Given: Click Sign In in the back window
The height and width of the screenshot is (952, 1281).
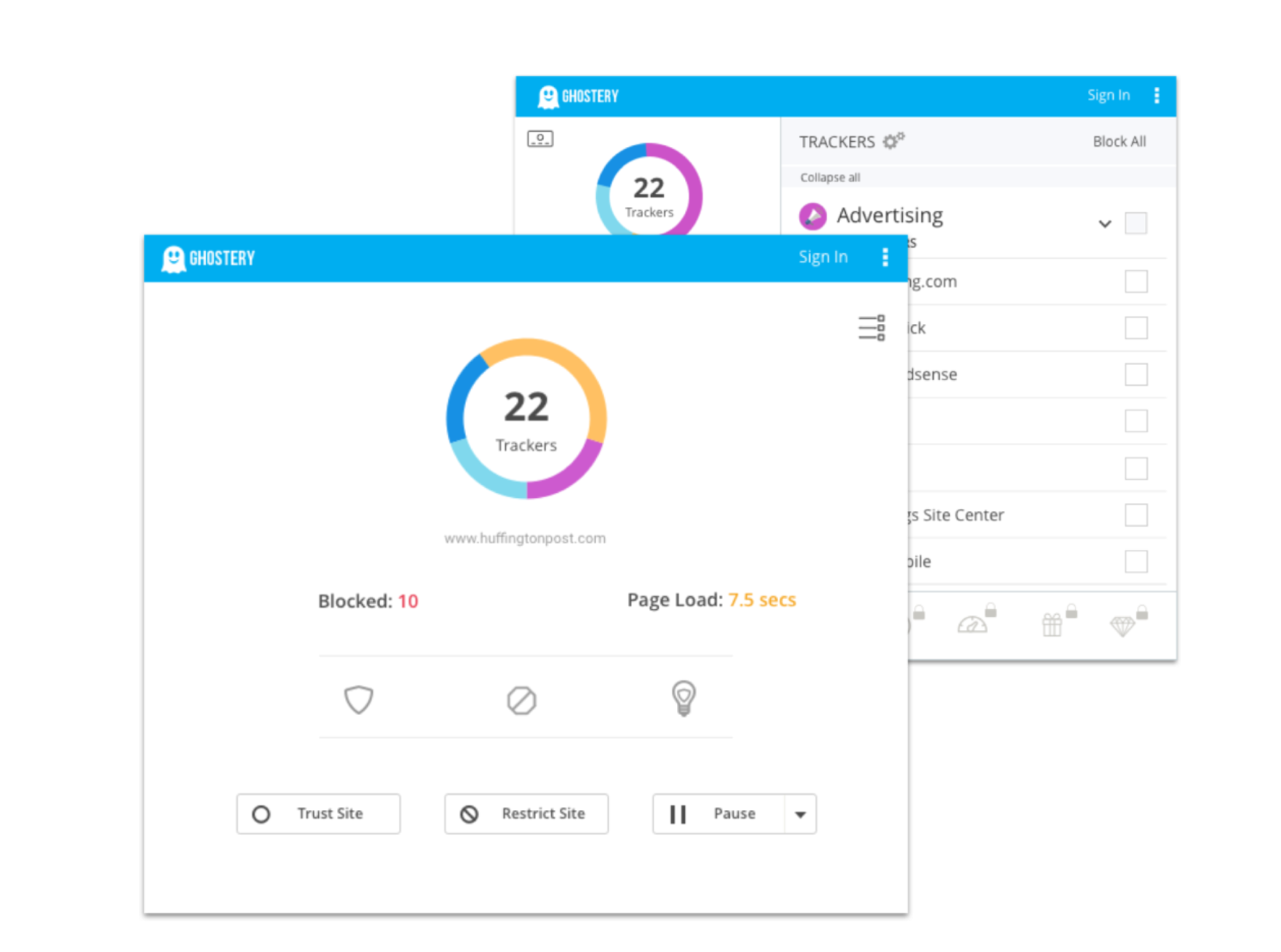Looking at the screenshot, I should 1108,95.
